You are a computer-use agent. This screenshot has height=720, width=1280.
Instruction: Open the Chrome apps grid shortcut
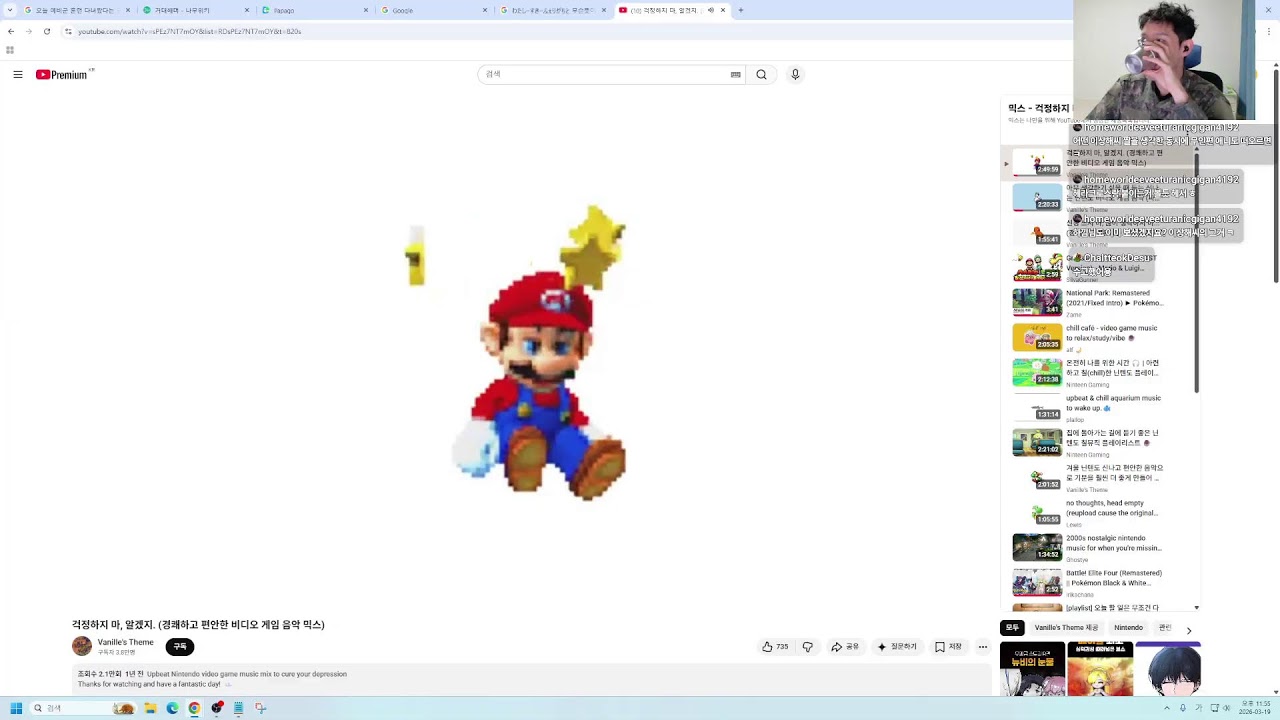pos(10,49)
